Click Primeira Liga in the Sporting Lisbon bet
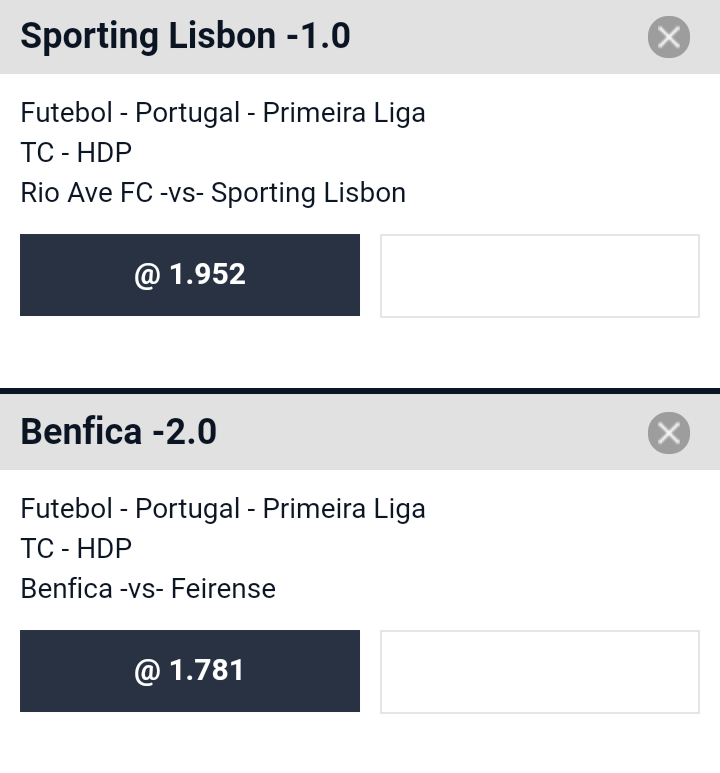 (344, 113)
